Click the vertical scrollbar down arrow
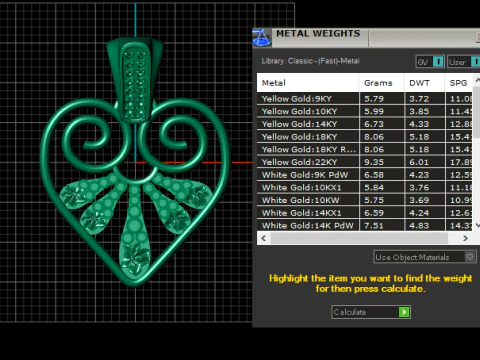480x360 pixels. [x=477, y=226]
